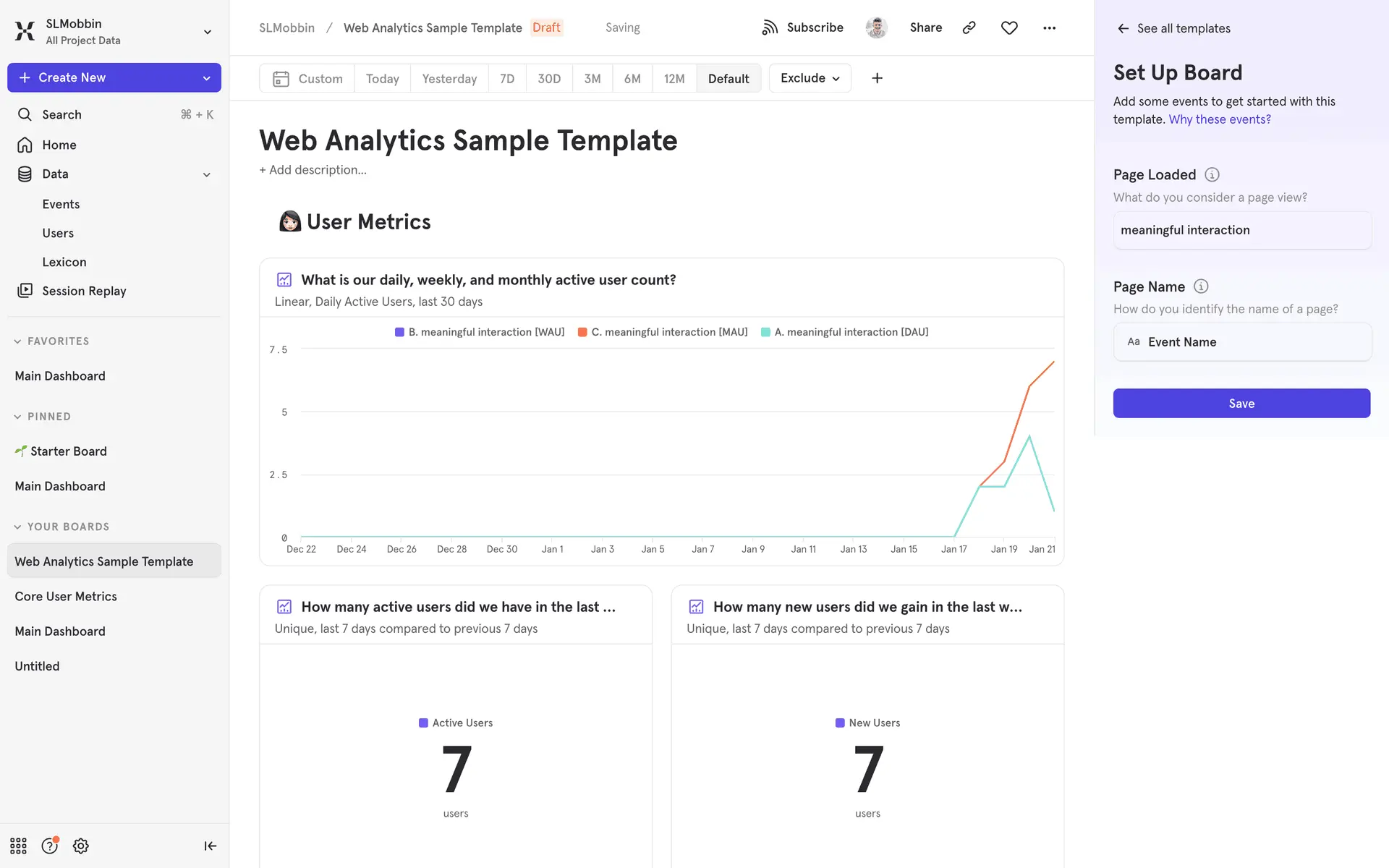Open Session Replay in sidebar
The height and width of the screenshot is (868, 1389).
tap(84, 291)
